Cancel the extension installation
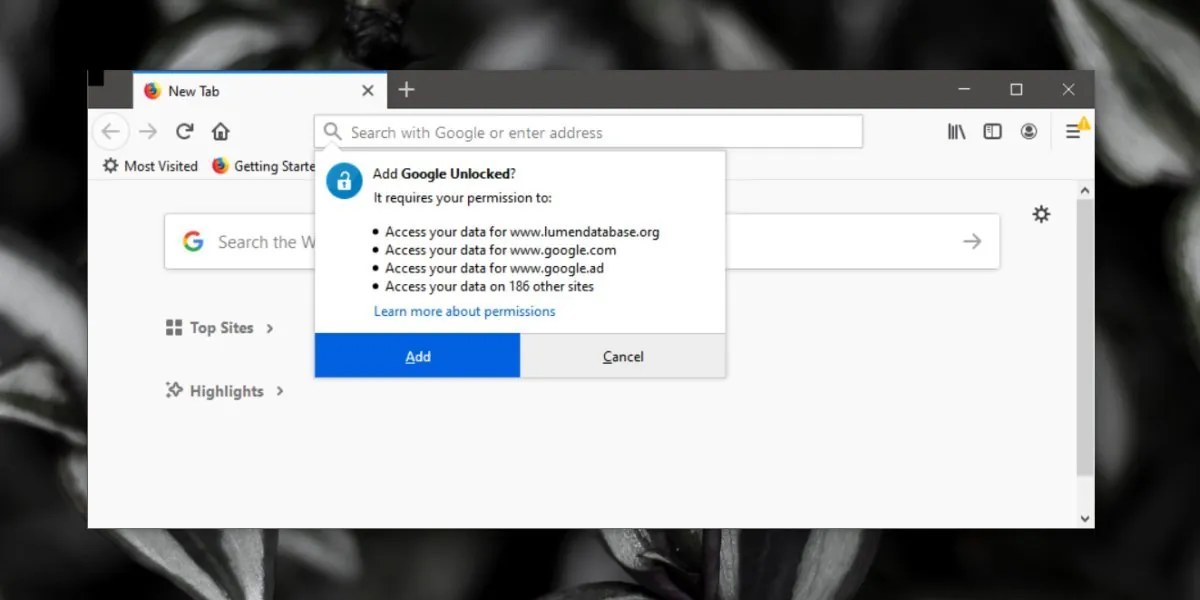The image size is (1200, 600). click(x=623, y=356)
